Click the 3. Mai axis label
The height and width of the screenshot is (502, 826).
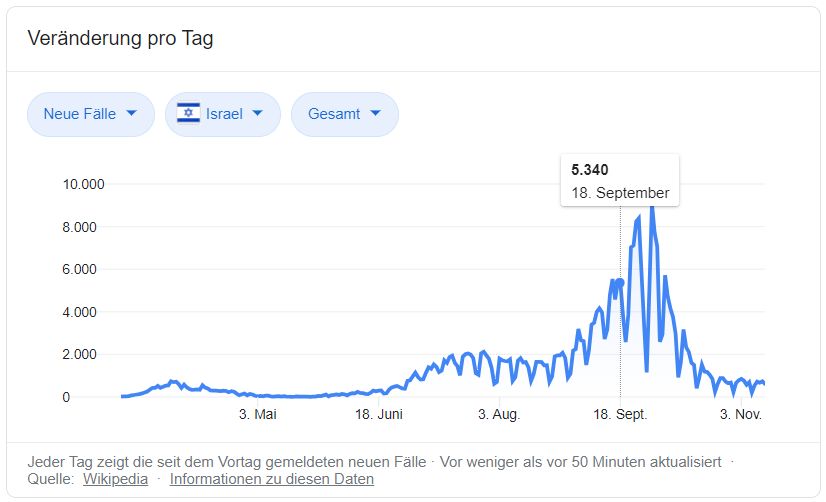pyautogui.click(x=257, y=414)
